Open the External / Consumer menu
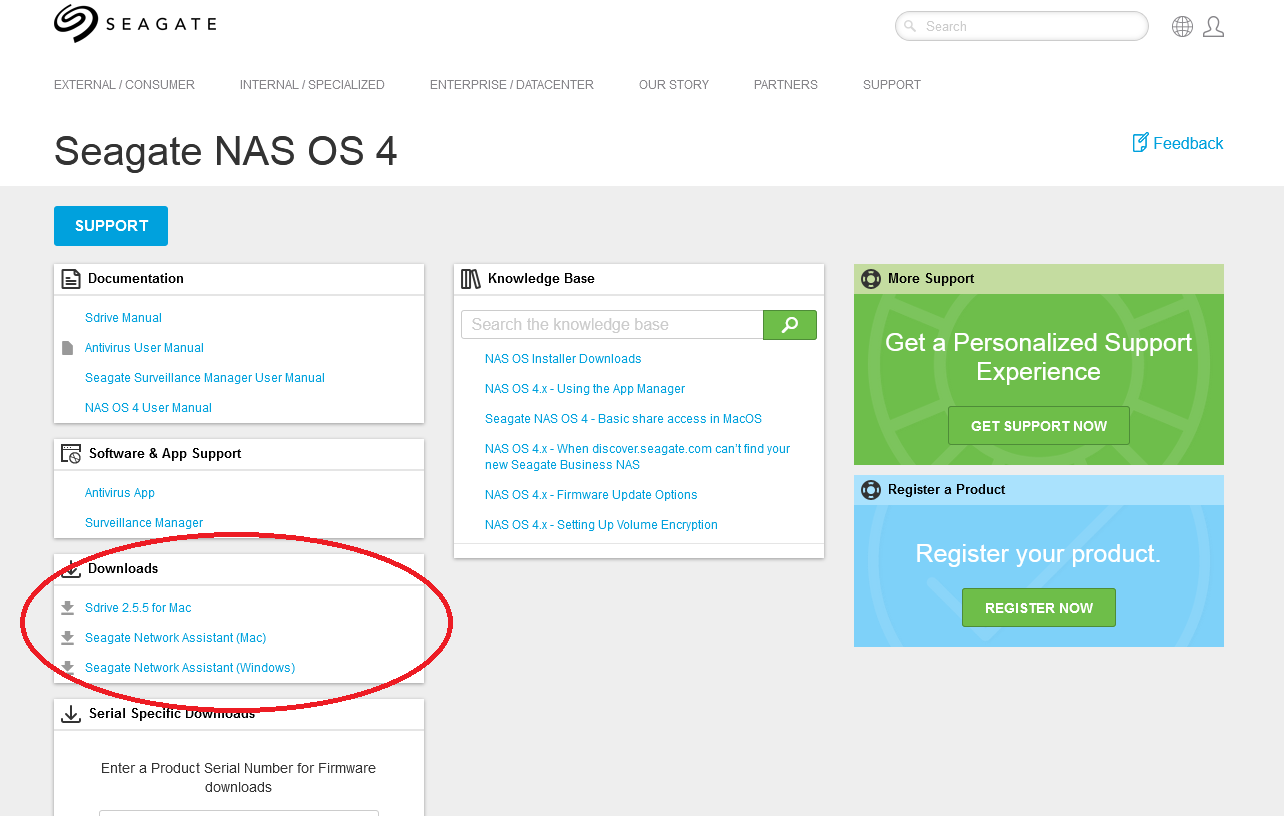The image size is (1284, 816). pyautogui.click(x=124, y=85)
